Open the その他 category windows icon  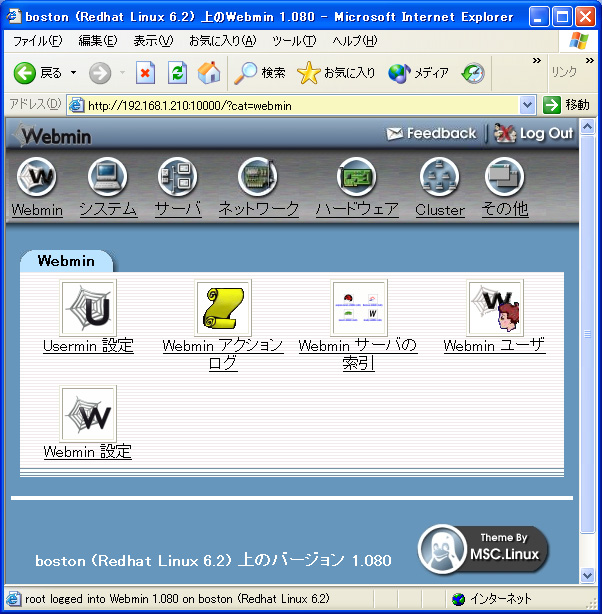pyautogui.click(x=504, y=177)
